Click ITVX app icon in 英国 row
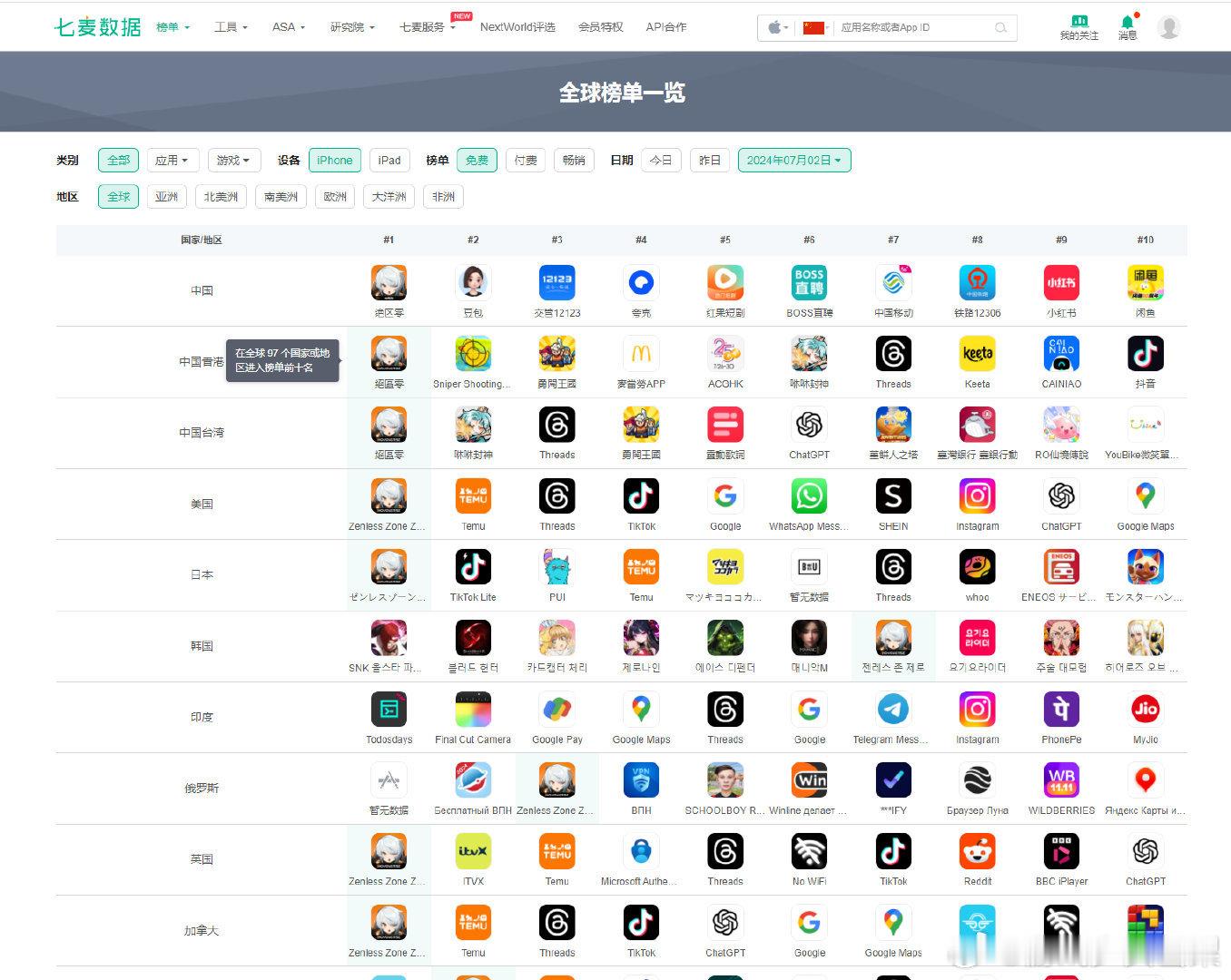 coord(473,851)
